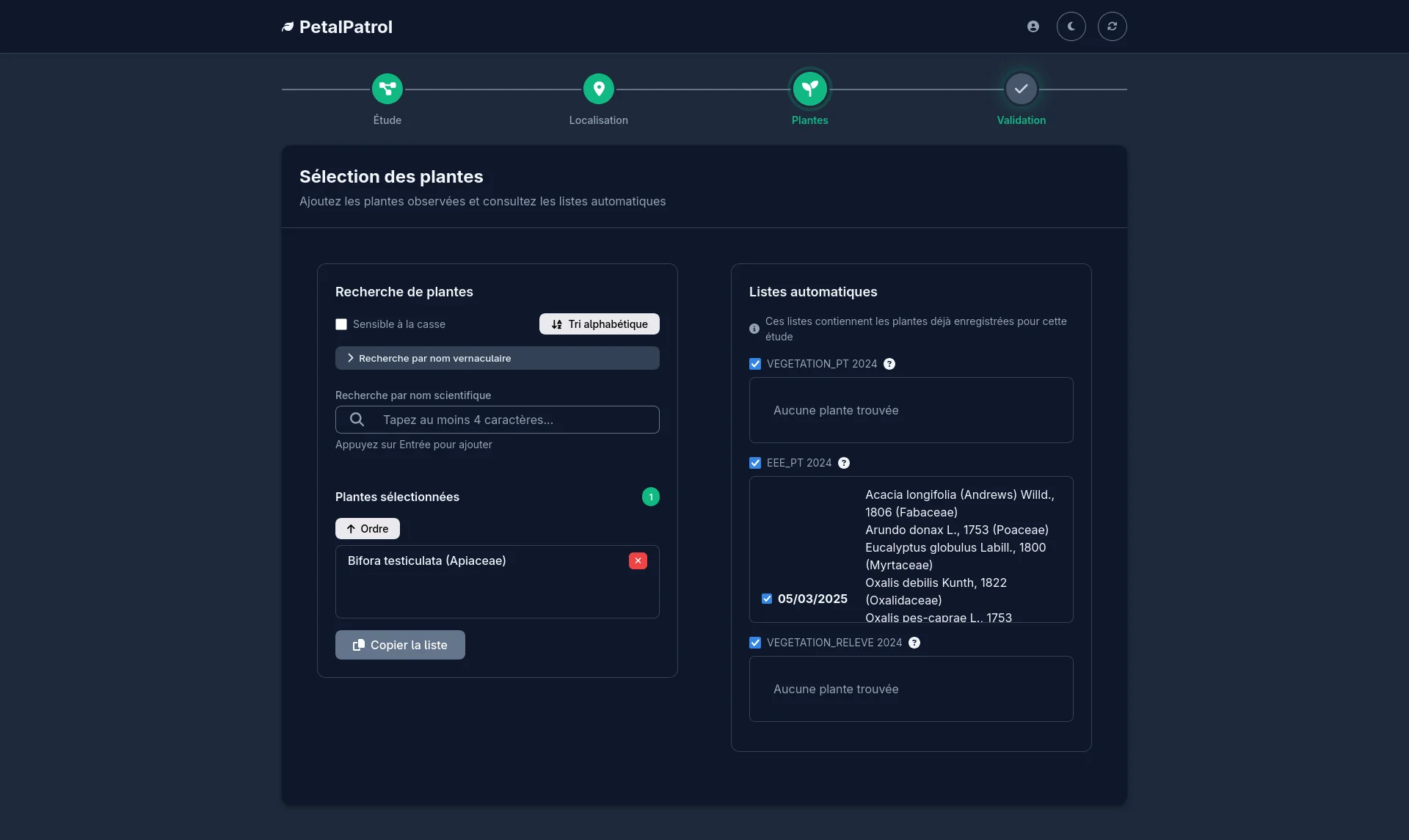Image resolution: width=1409 pixels, height=840 pixels.
Task: Go to the Étude step icon
Action: (387, 89)
